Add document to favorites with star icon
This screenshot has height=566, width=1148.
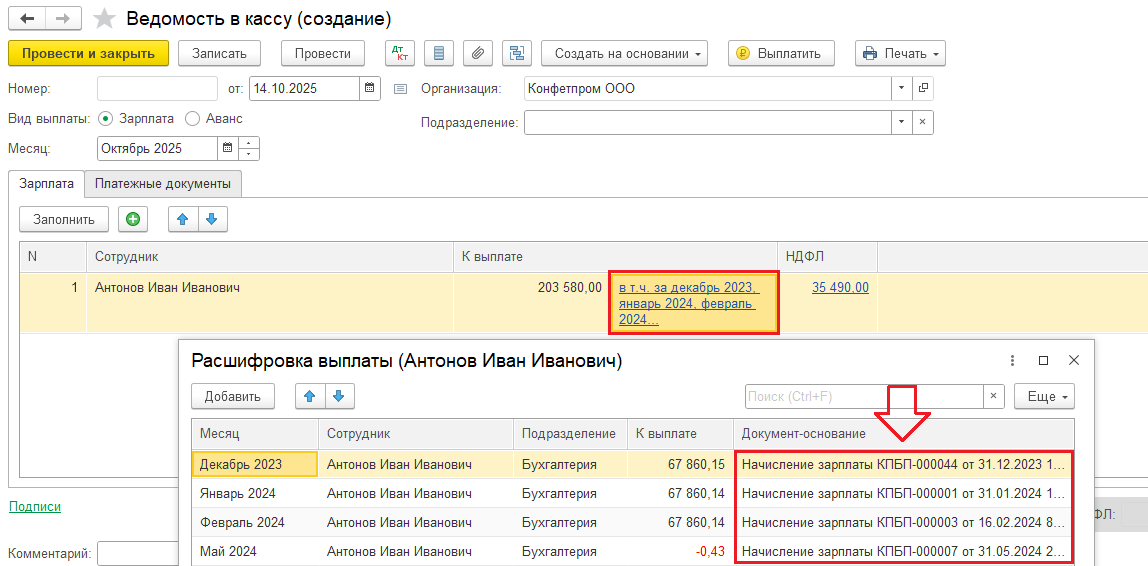[104, 19]
